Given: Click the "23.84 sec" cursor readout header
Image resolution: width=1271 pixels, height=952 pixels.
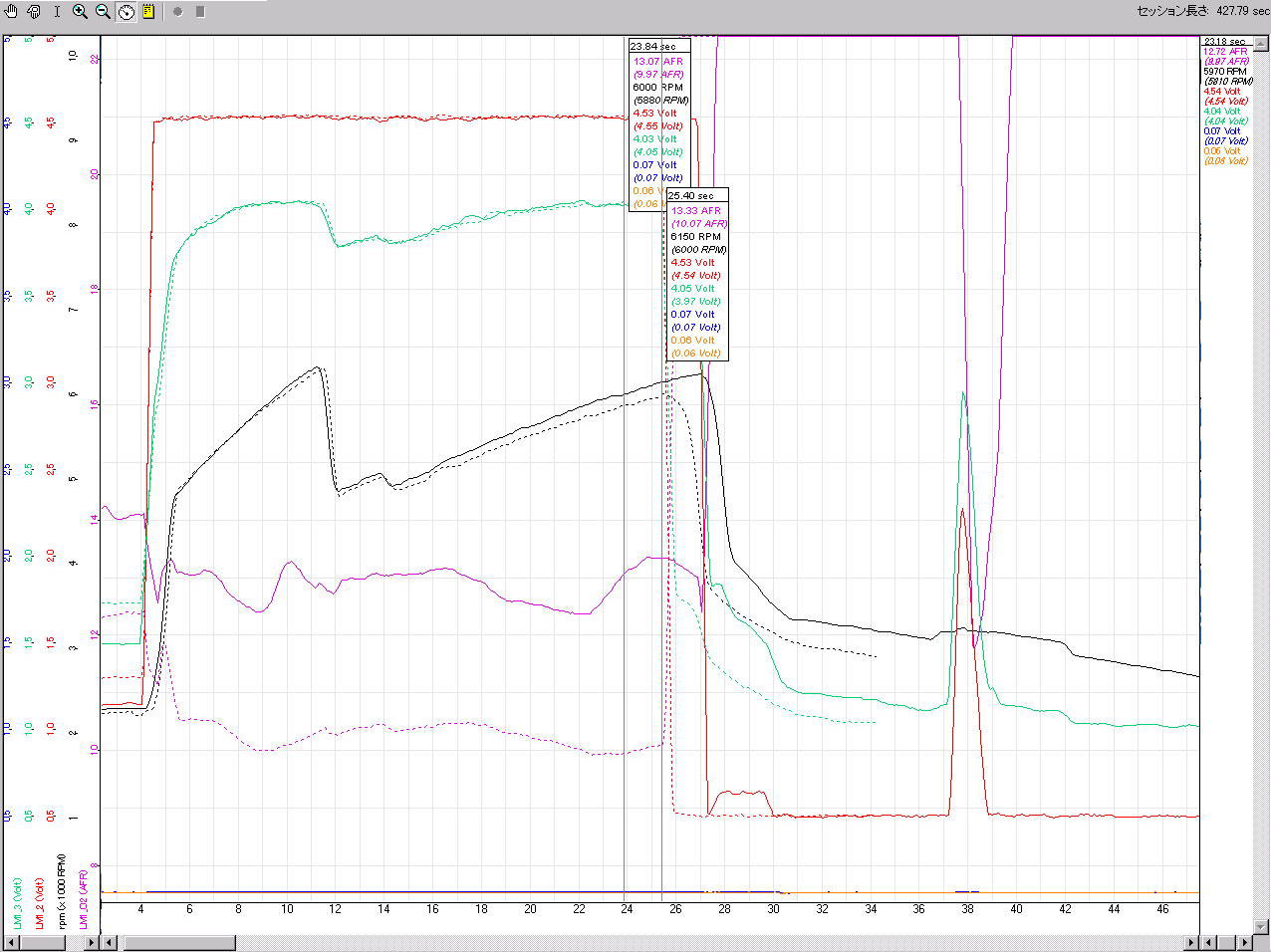Looking at the screenshot, I should pyautogui.click(x=652, y=47).
